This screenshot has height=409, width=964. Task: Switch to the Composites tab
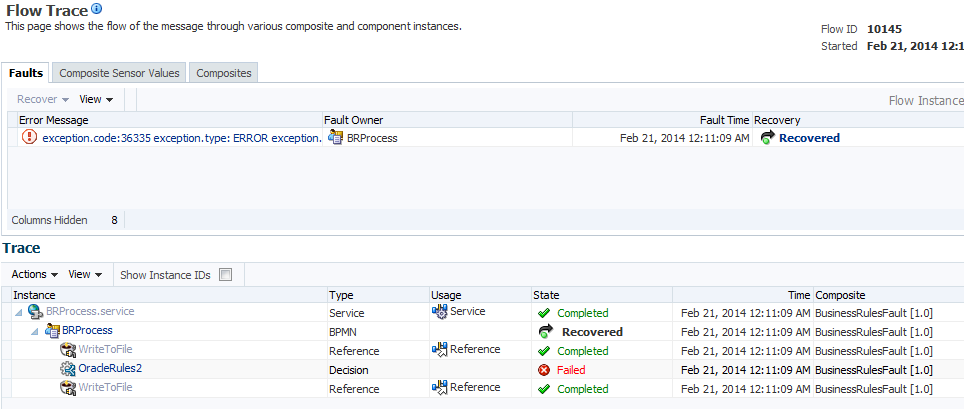224,73
